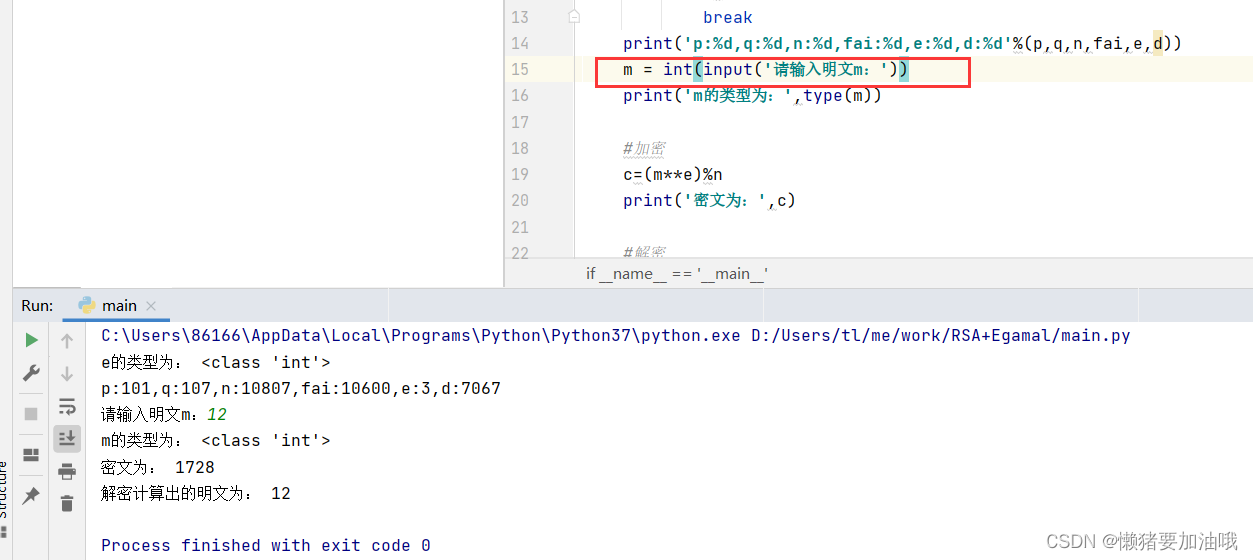Click console line 'm的类型为： <class 'int'>'
Viewport: 1253px width, 560px height.
pyautogui.click(x=215, y=440)
